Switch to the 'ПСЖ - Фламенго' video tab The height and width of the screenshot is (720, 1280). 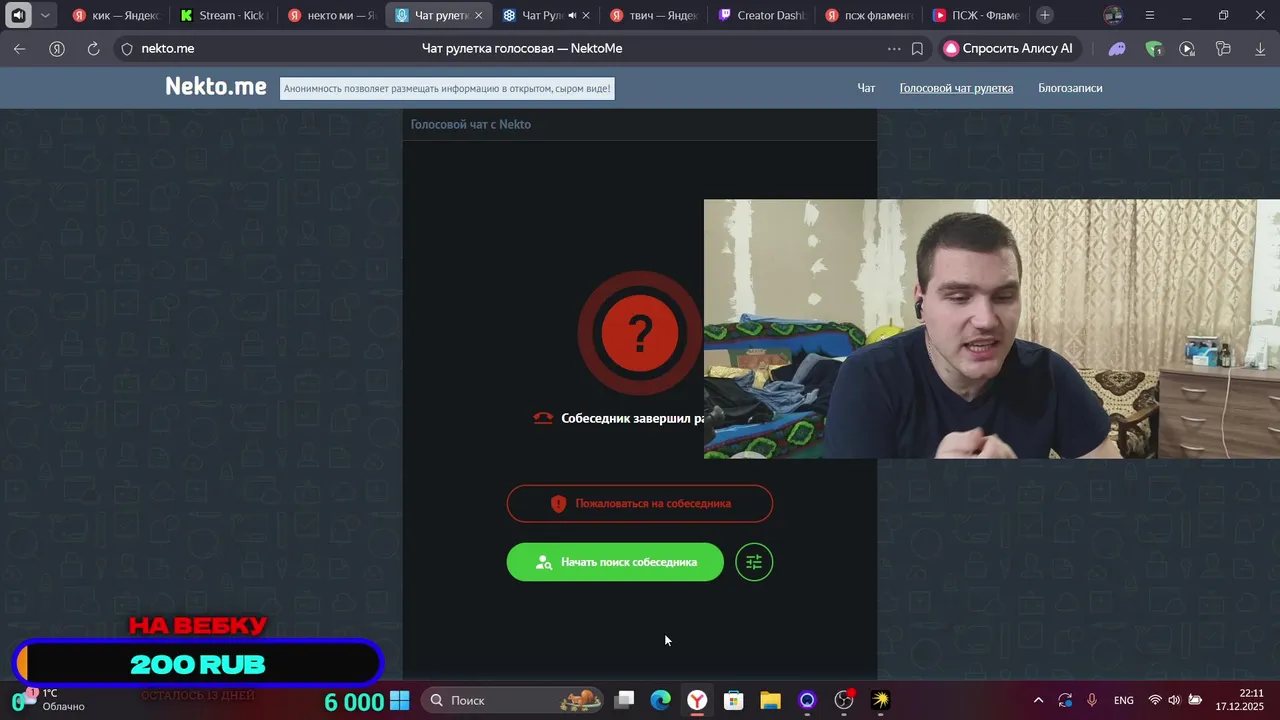tap(976, 15)
